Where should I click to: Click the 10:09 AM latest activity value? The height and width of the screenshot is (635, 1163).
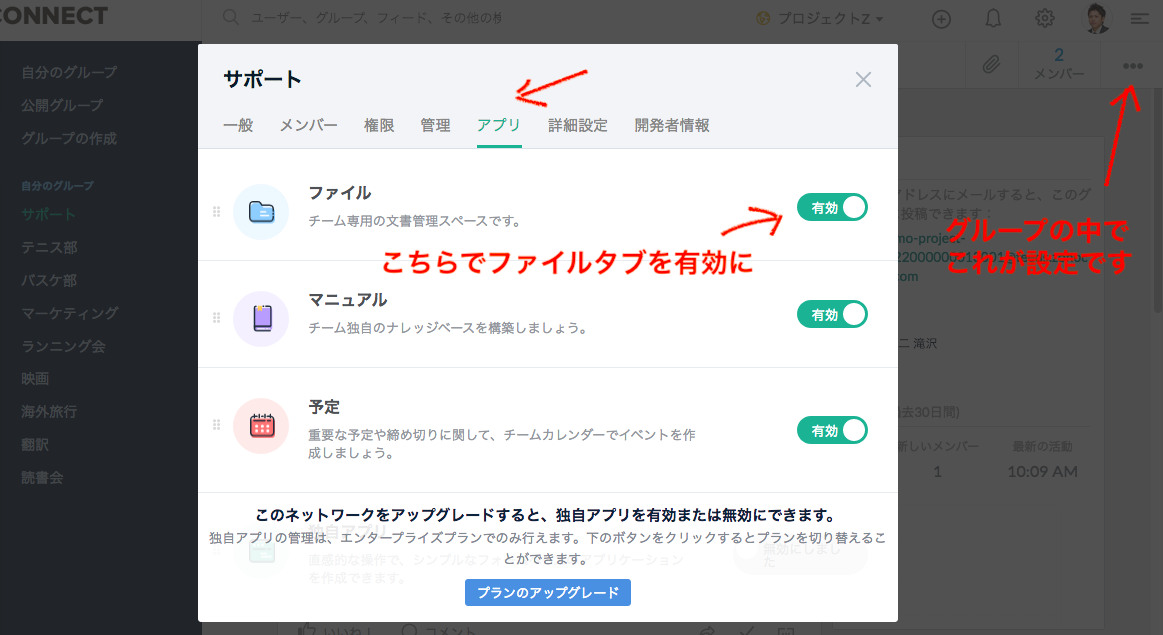point(1042,471)
